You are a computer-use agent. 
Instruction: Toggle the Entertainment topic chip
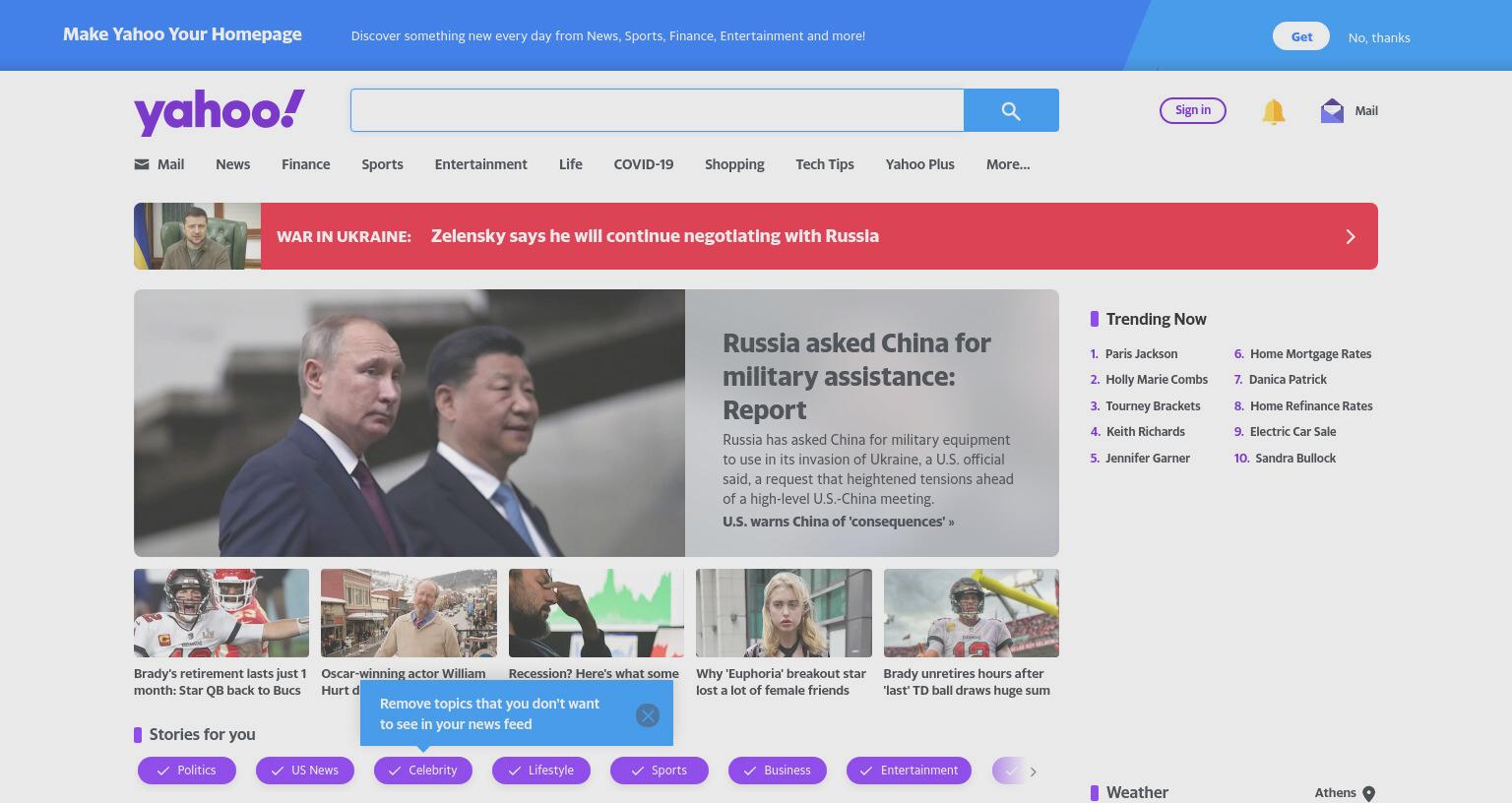pos(909,771)
